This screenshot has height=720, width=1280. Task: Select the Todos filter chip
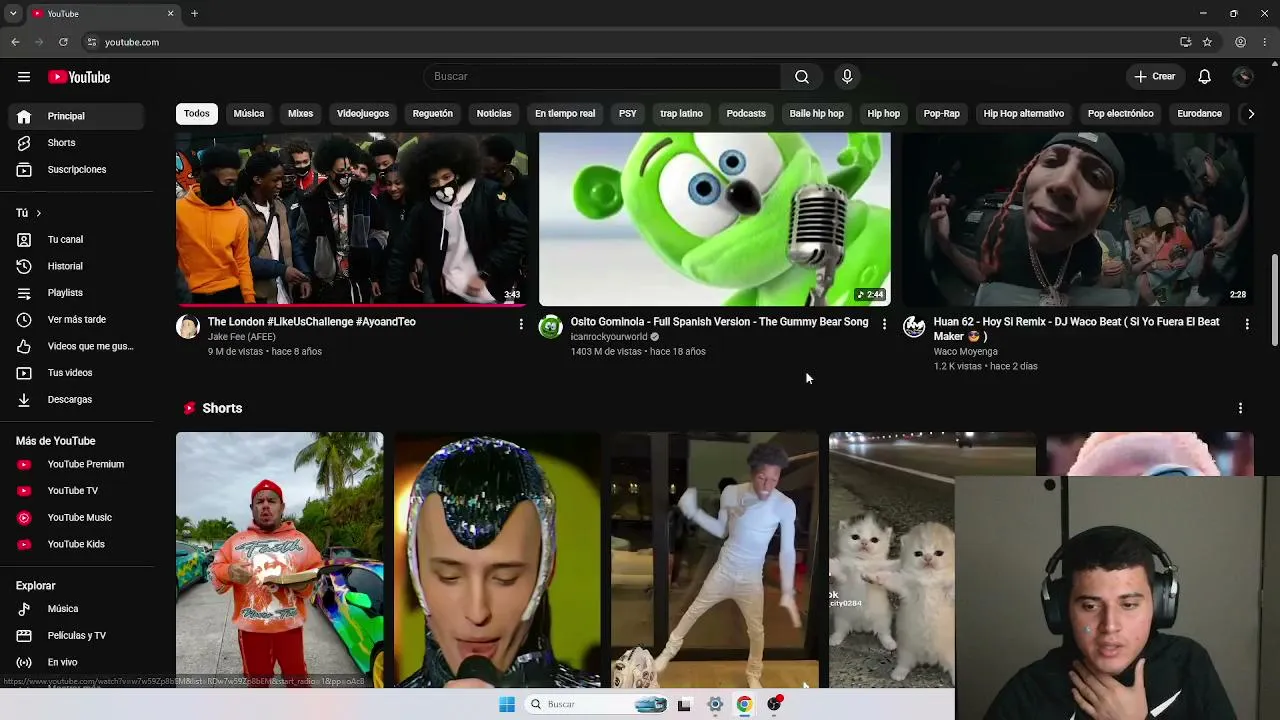click(x=197, y=114)
